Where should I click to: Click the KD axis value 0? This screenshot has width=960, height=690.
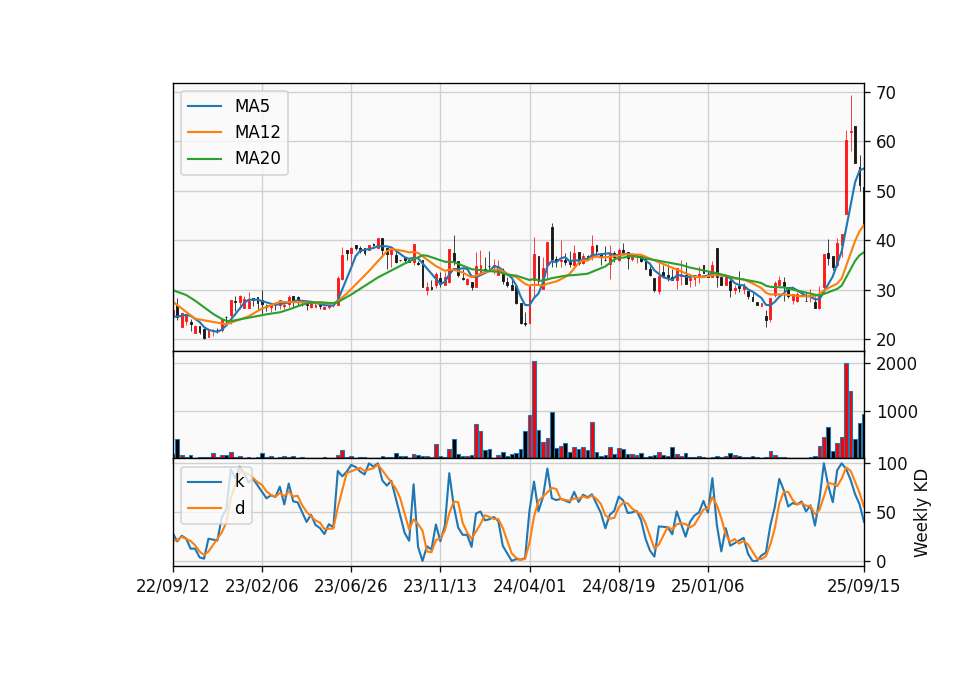coord(881,561)
